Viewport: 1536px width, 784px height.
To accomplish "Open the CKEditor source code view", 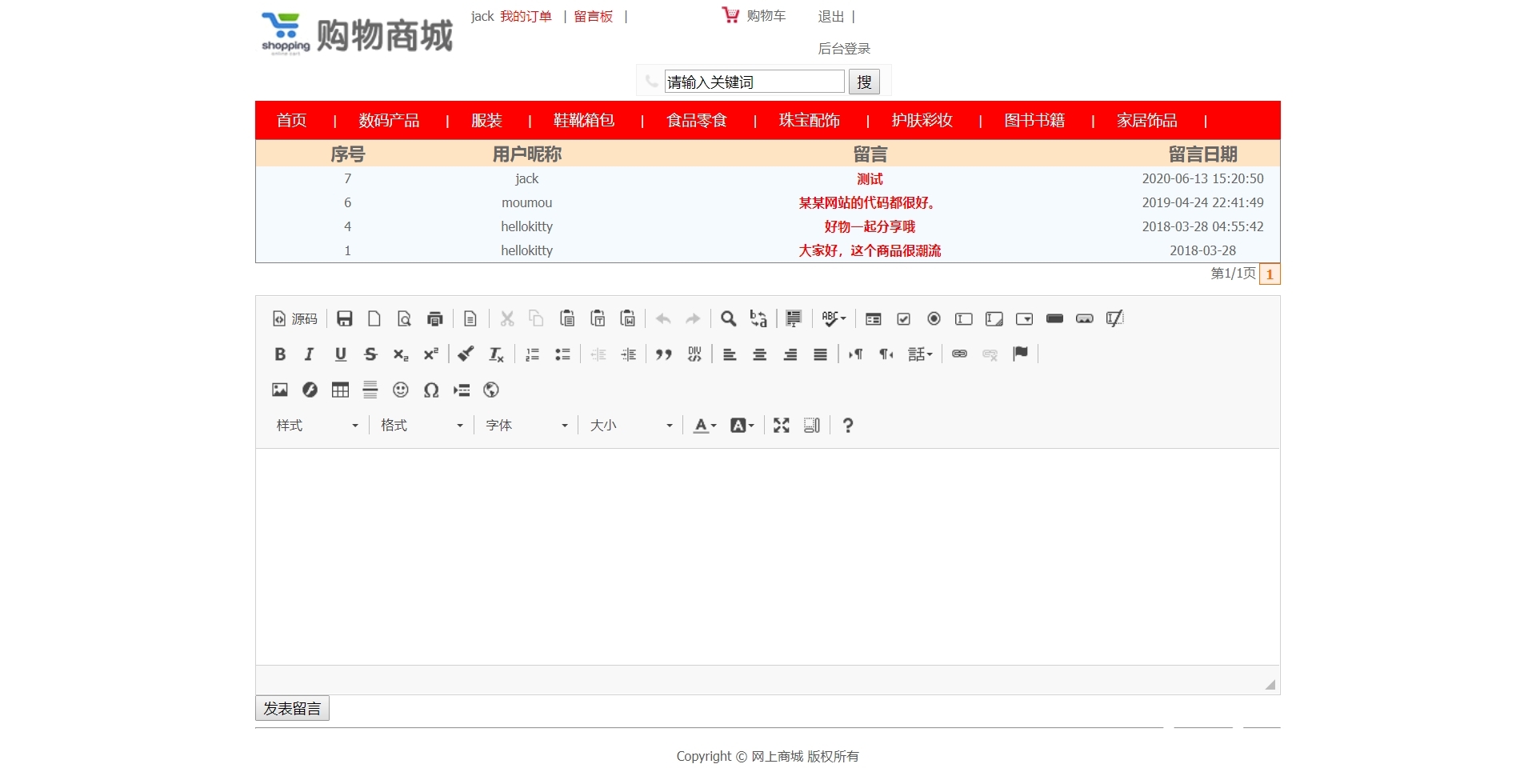I will 294,318.
